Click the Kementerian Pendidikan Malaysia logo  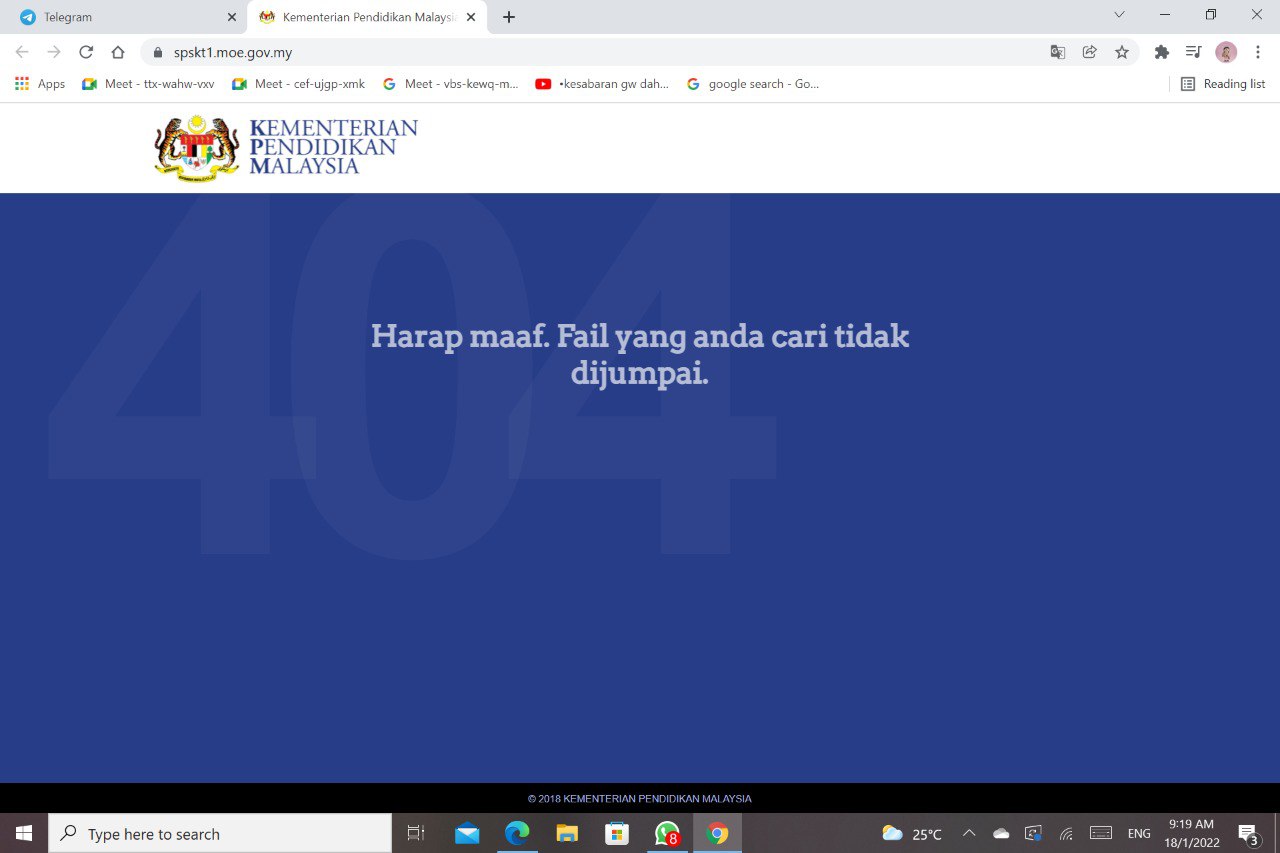tap(286, 147)
